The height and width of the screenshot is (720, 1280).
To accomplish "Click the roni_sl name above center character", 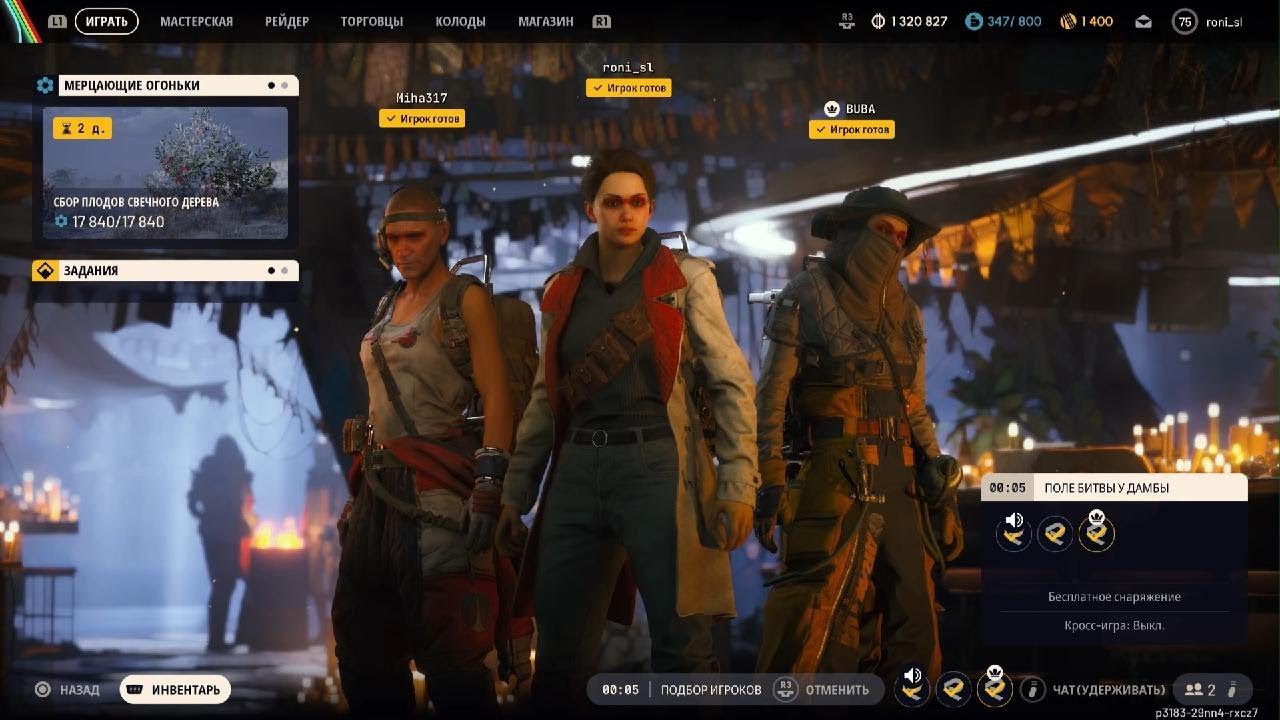I will coord(628,67).
